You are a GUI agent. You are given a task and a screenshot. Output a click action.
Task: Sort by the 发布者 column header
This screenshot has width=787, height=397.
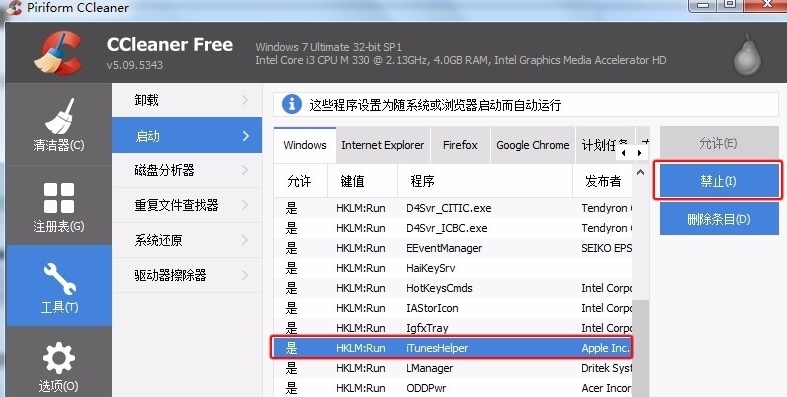pos(602,181)
